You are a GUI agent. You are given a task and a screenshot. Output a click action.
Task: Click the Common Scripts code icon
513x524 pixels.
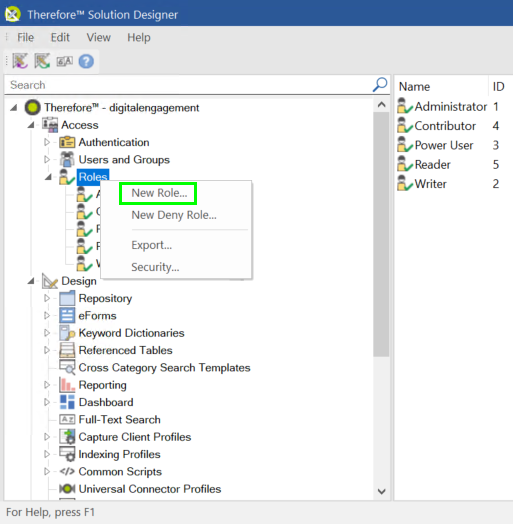click(67, 472)
